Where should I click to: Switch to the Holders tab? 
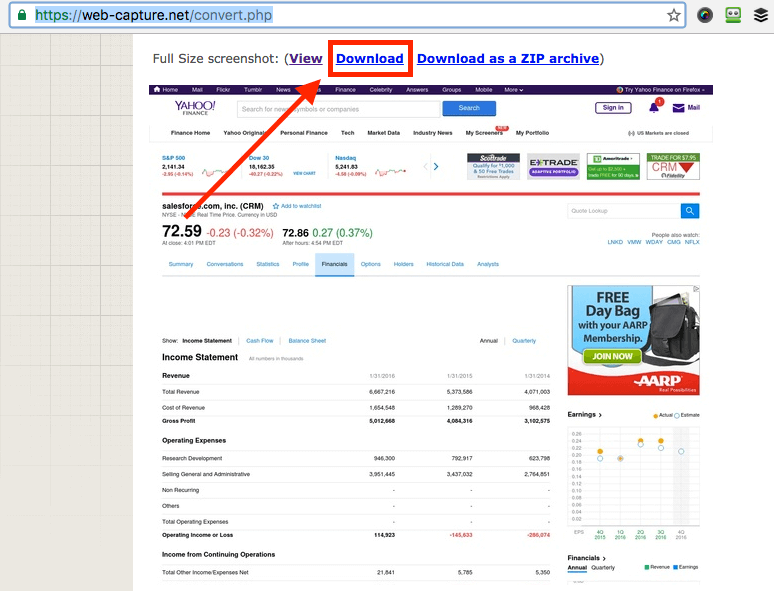point(403,264)
